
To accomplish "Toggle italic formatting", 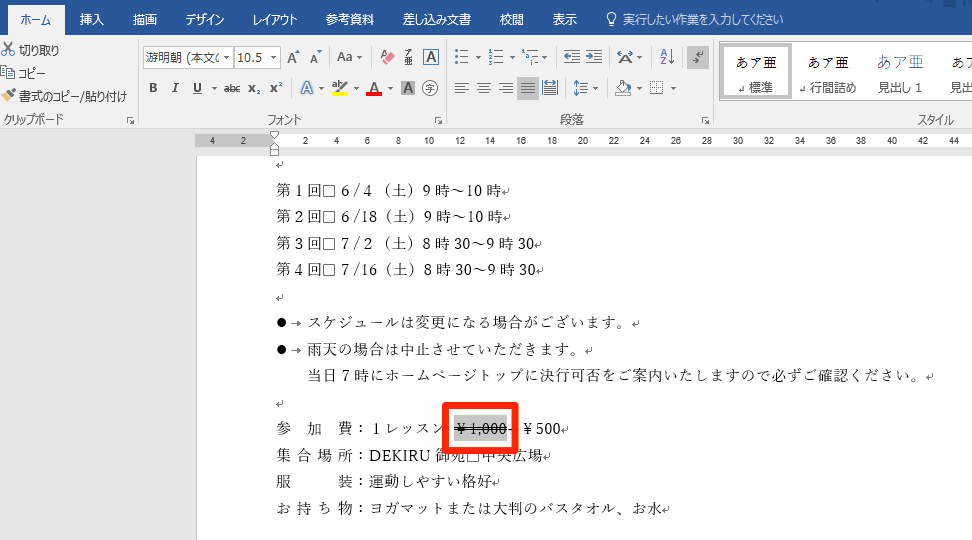I will pos(175,88).
